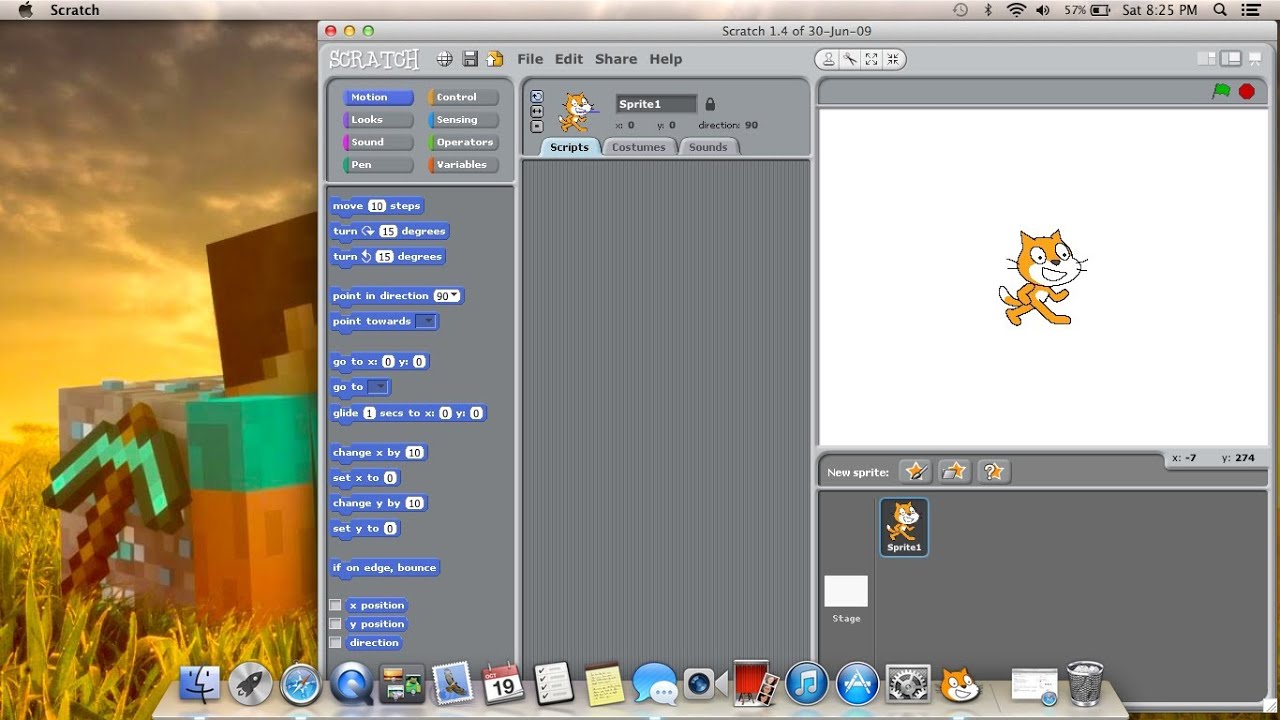Open the point in direction 90 dropdown
This screenshot has height=720, width=1280.
(x=455, y=296)
